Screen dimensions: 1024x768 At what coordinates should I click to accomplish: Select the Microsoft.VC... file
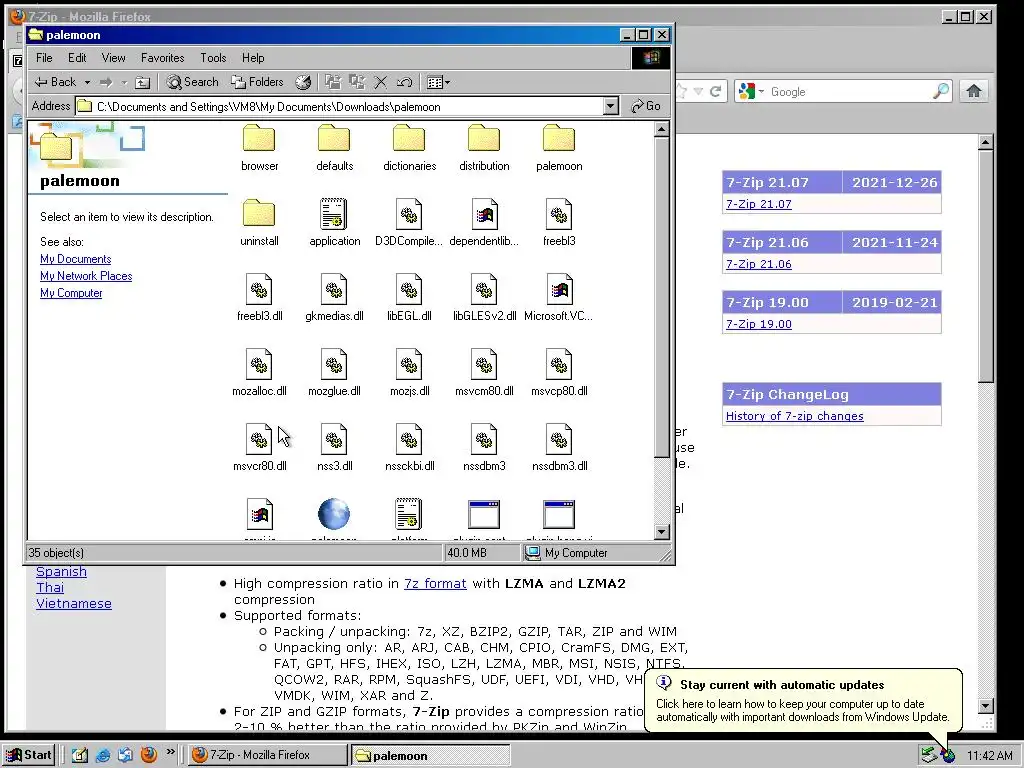[x=559, y=298]
